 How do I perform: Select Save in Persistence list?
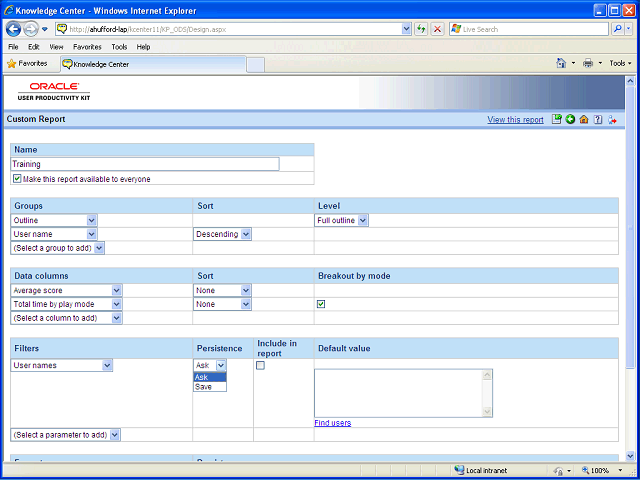210,387
